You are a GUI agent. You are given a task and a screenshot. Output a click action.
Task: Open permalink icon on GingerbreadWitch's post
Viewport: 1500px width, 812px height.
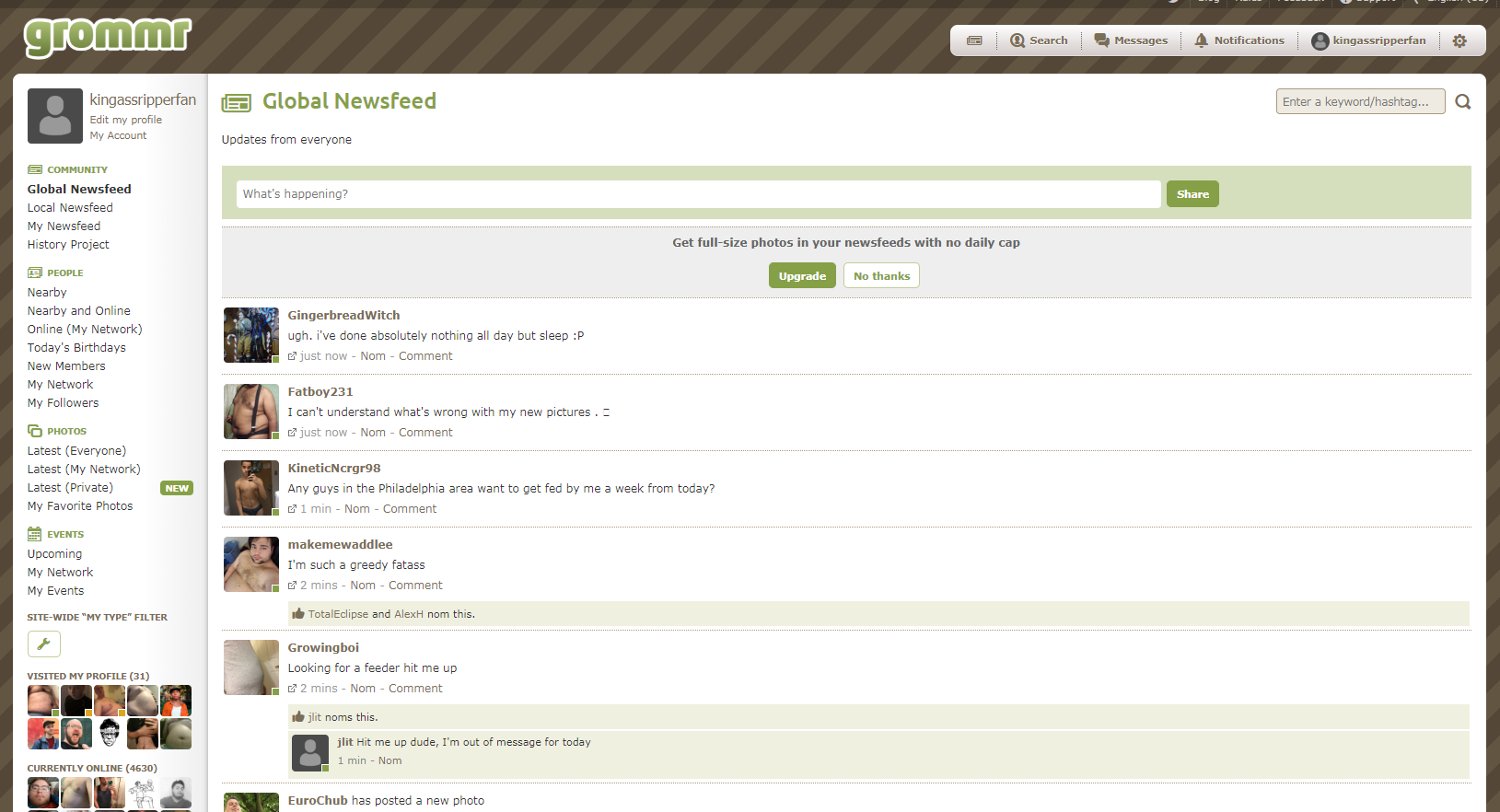(x=292, y=356)
